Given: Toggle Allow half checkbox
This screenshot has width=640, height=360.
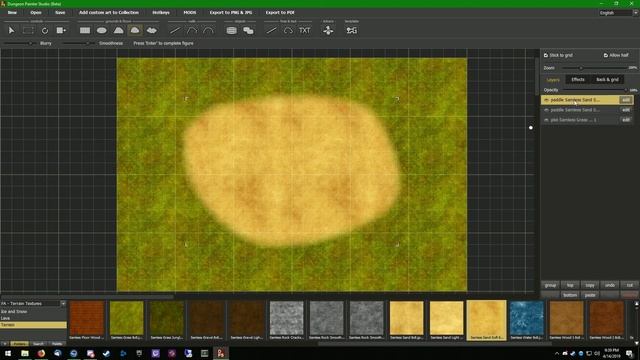Looking at the screenshot, I should [606, 55].
